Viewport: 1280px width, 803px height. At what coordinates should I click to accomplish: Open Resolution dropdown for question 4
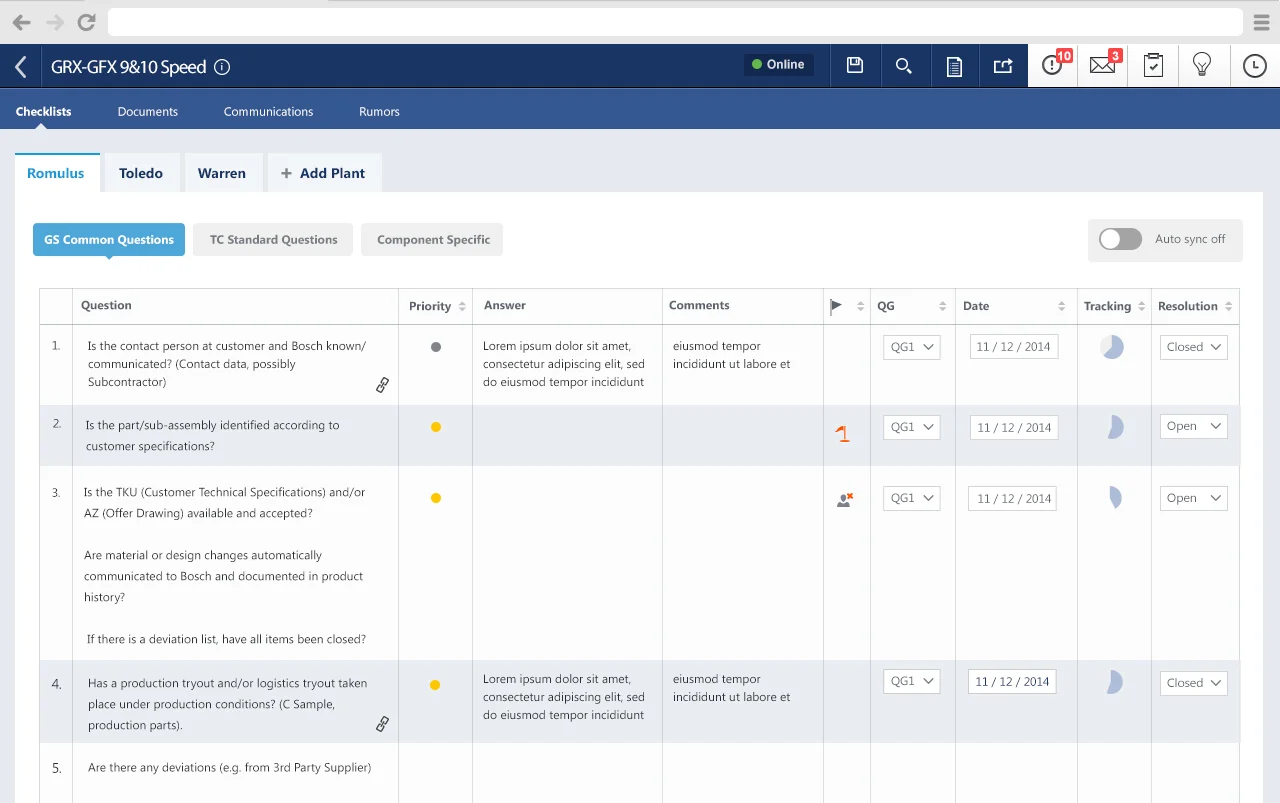tap(1194, 683)
